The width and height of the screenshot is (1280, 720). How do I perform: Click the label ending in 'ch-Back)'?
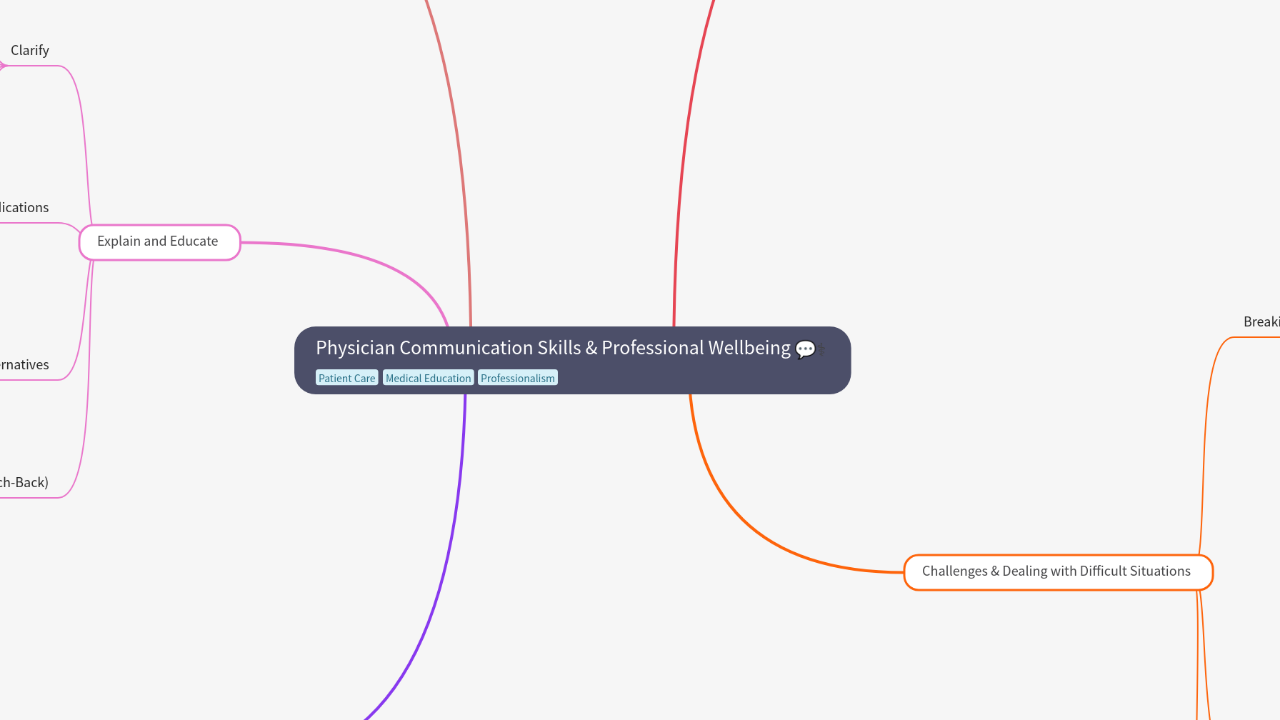tap(24, 482)
